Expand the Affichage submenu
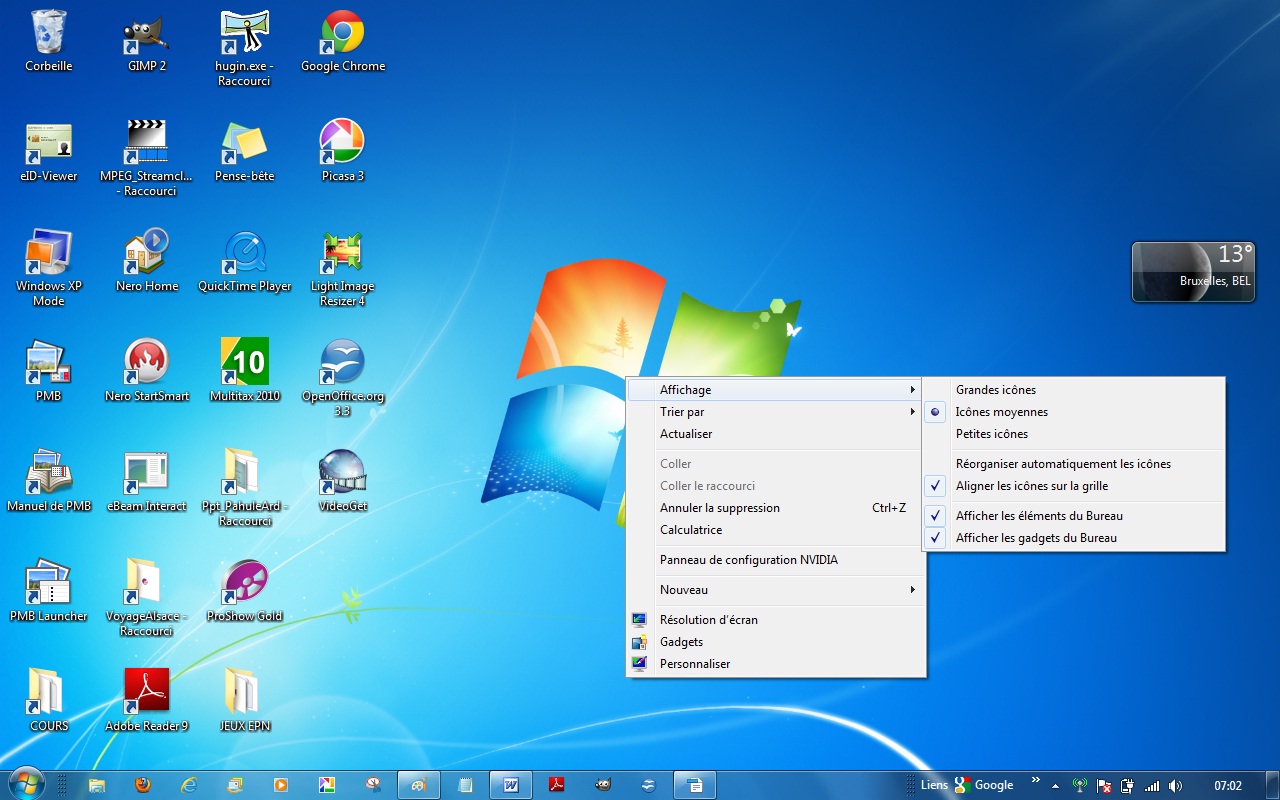Image resolution: width=1280 pixels, height=800 pixels. point(775,390)
